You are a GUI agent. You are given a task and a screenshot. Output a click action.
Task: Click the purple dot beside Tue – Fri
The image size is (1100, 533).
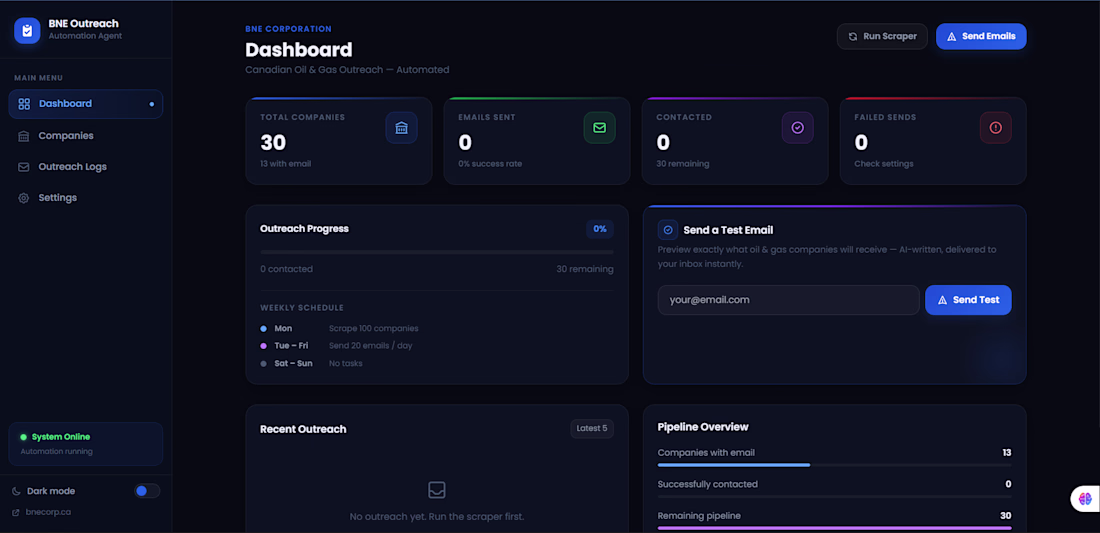263,346
